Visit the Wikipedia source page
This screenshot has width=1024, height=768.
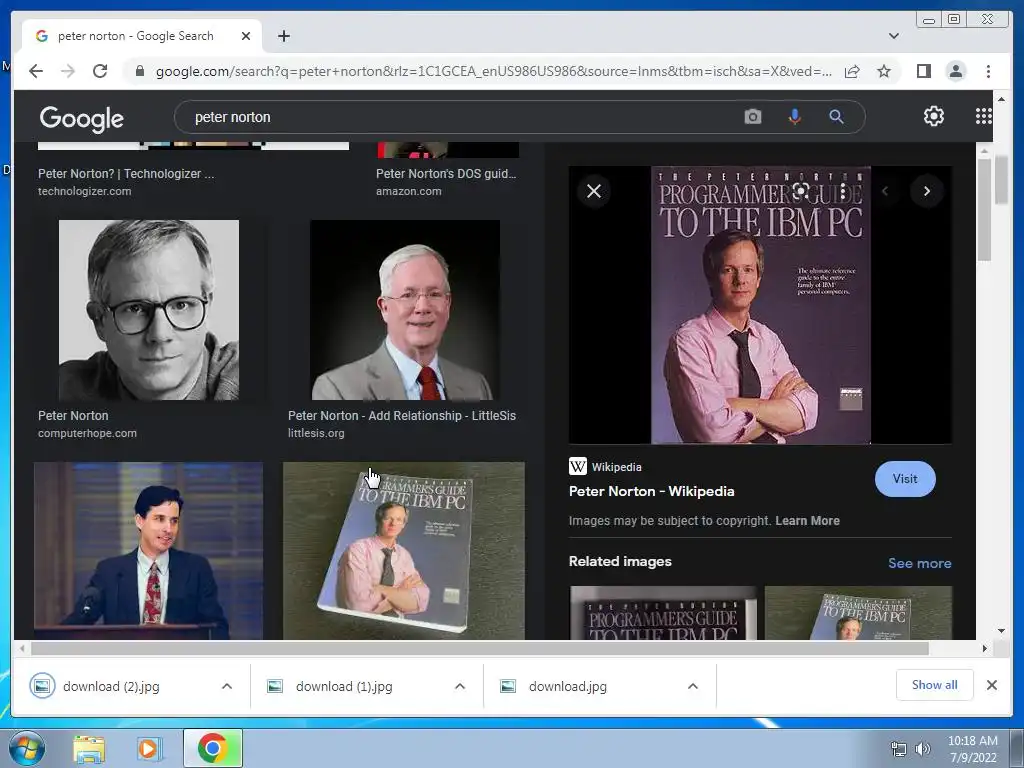(904, 479)
